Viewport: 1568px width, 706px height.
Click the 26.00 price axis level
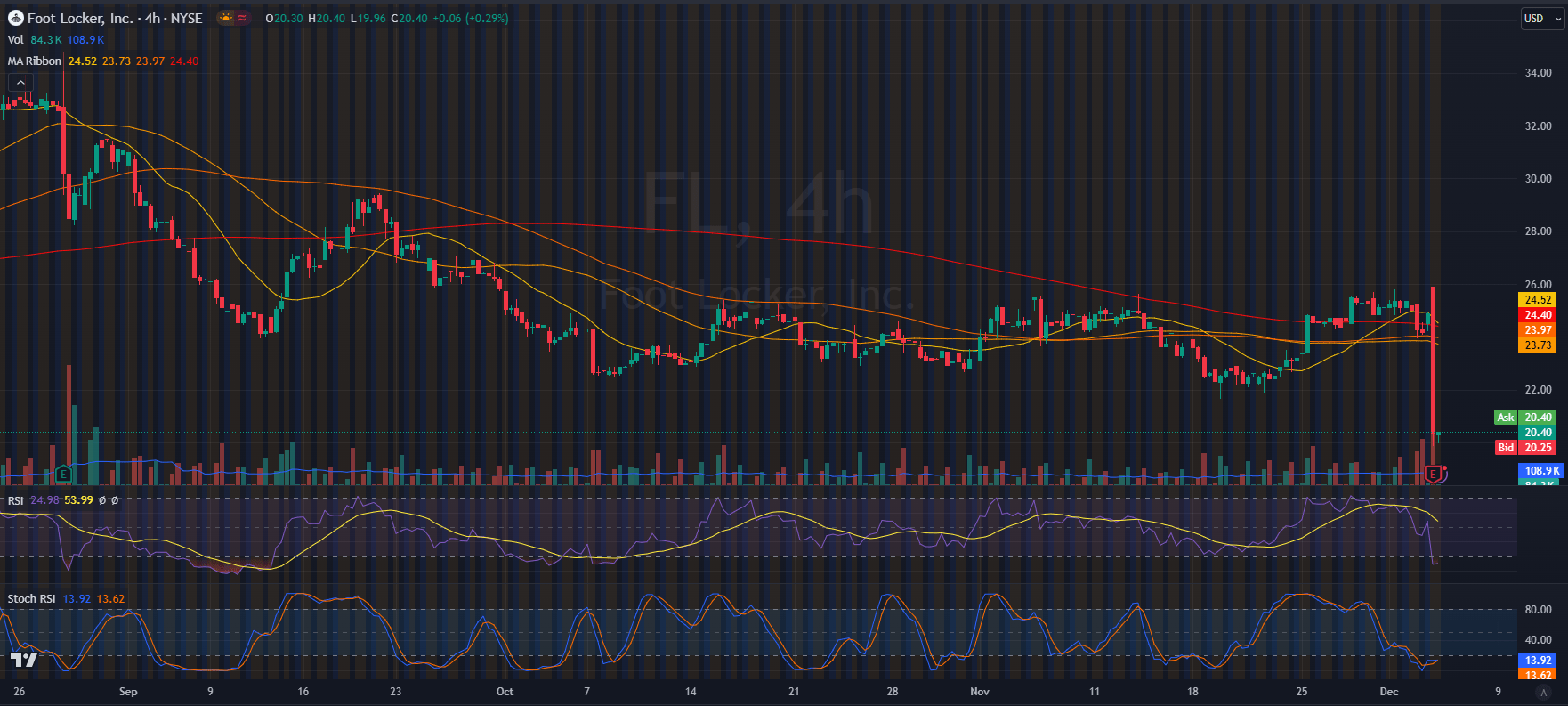(x=1538, y=285)
